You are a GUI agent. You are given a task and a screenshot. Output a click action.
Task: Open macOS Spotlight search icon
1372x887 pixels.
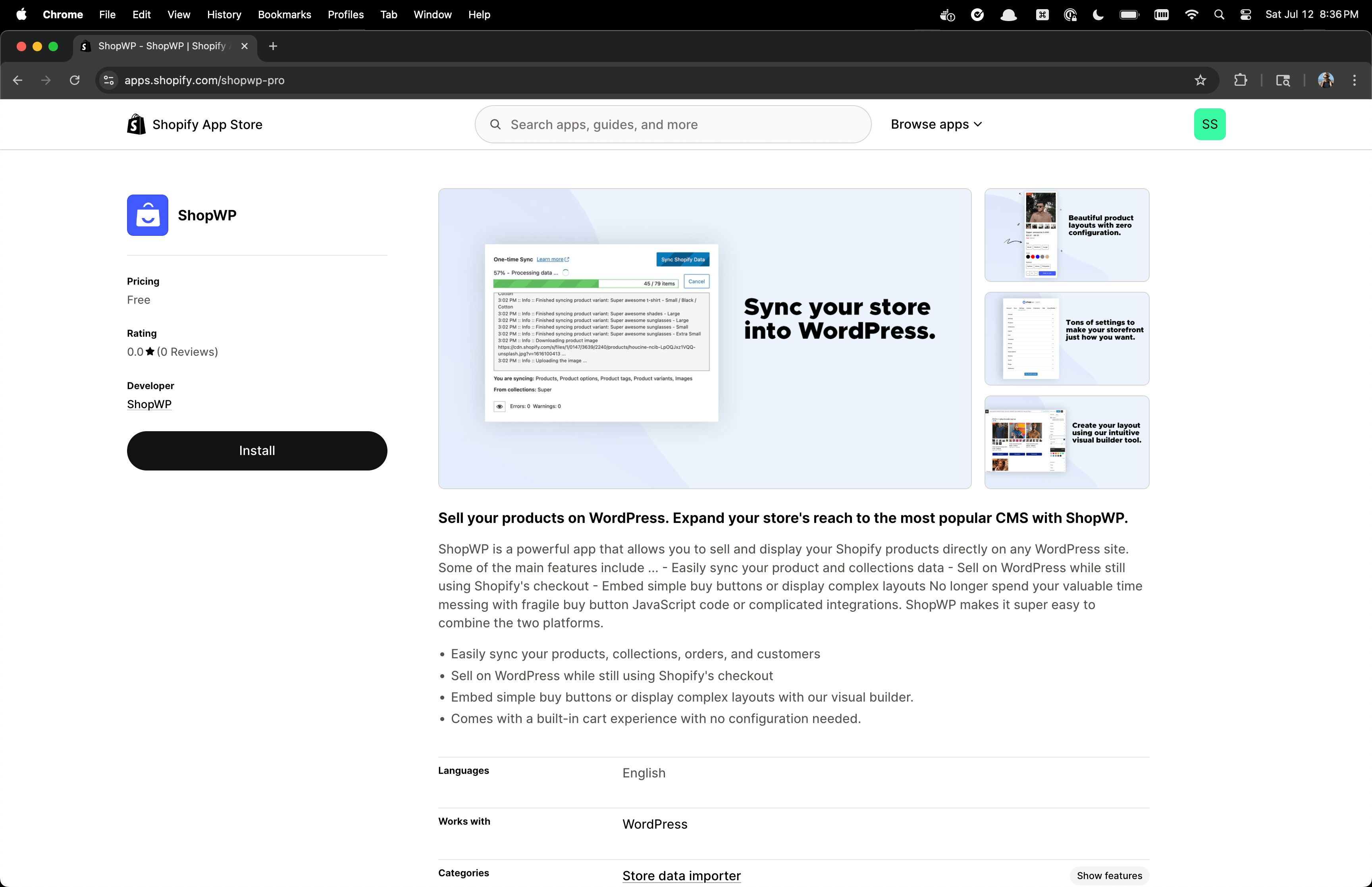[x=1219, y=14]
